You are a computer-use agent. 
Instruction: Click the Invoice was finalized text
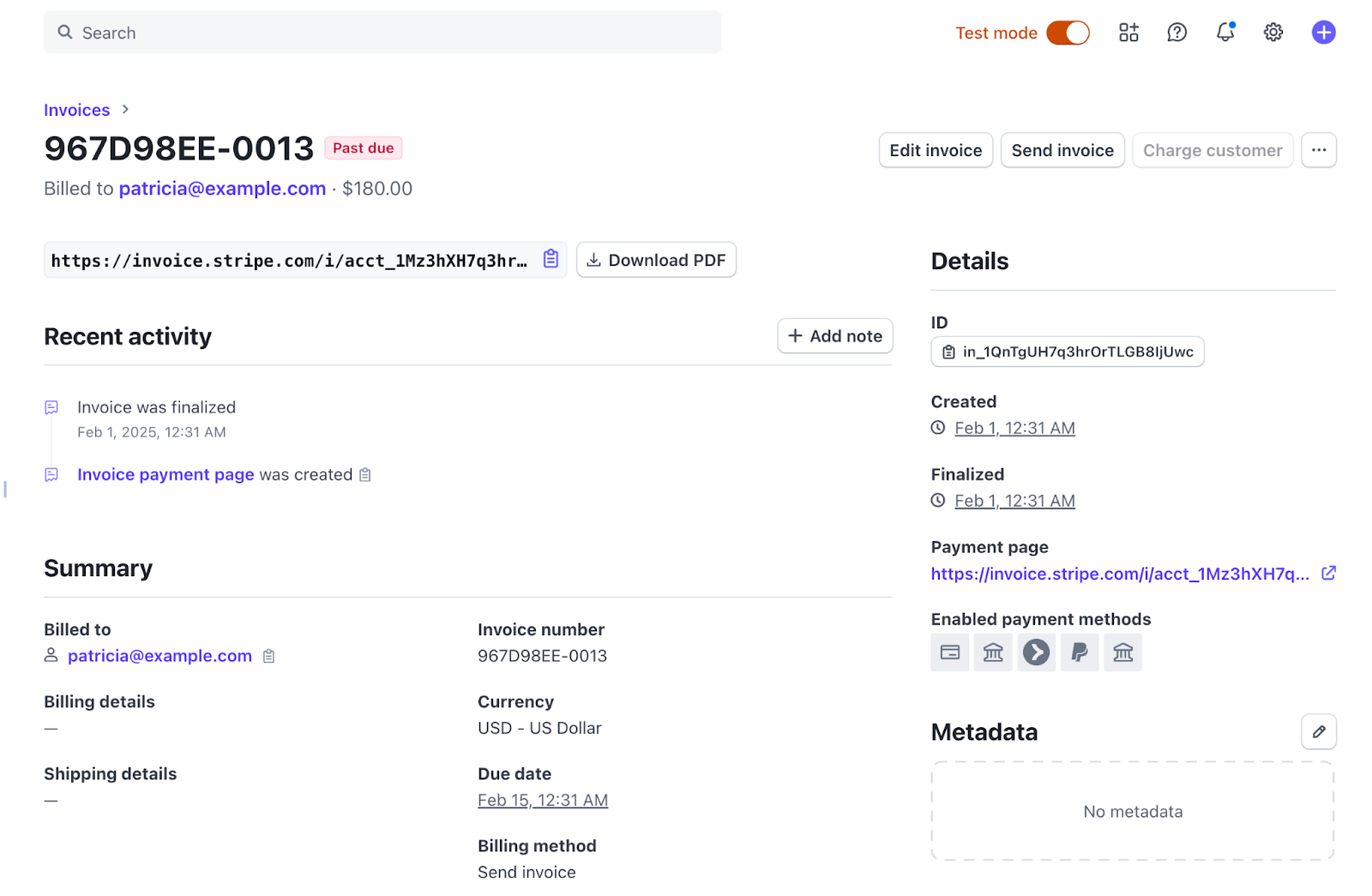(x=156, y=407)
